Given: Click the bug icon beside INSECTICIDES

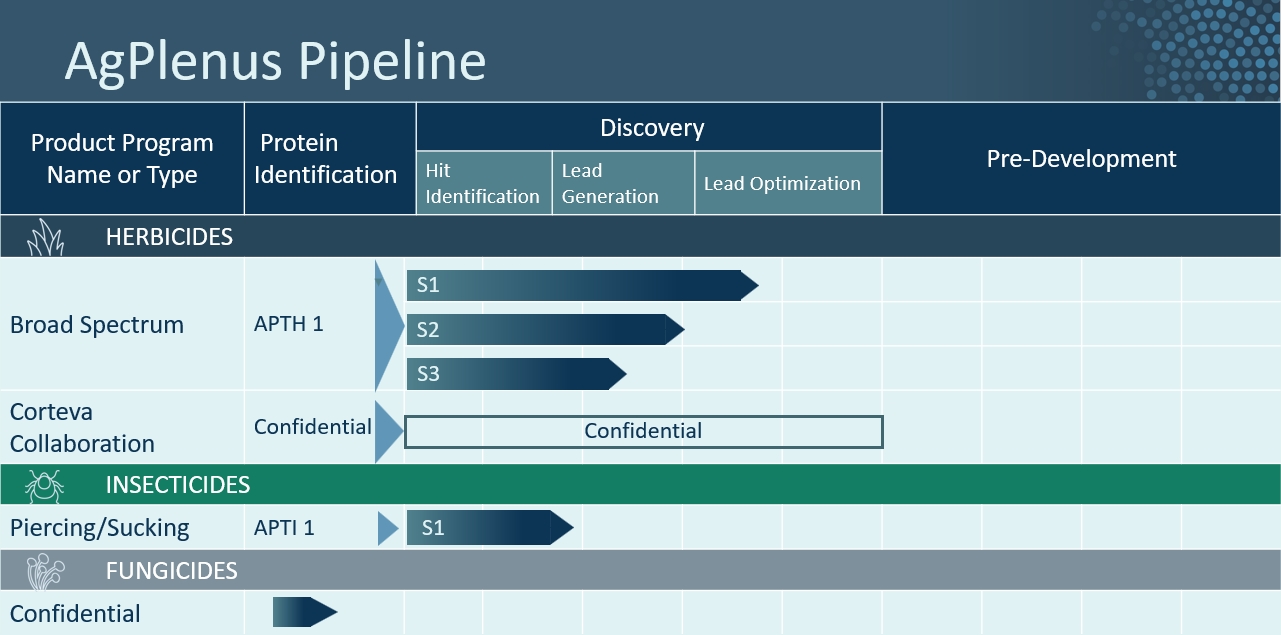Looking at the screenshot, I should (x=44, y=485).
